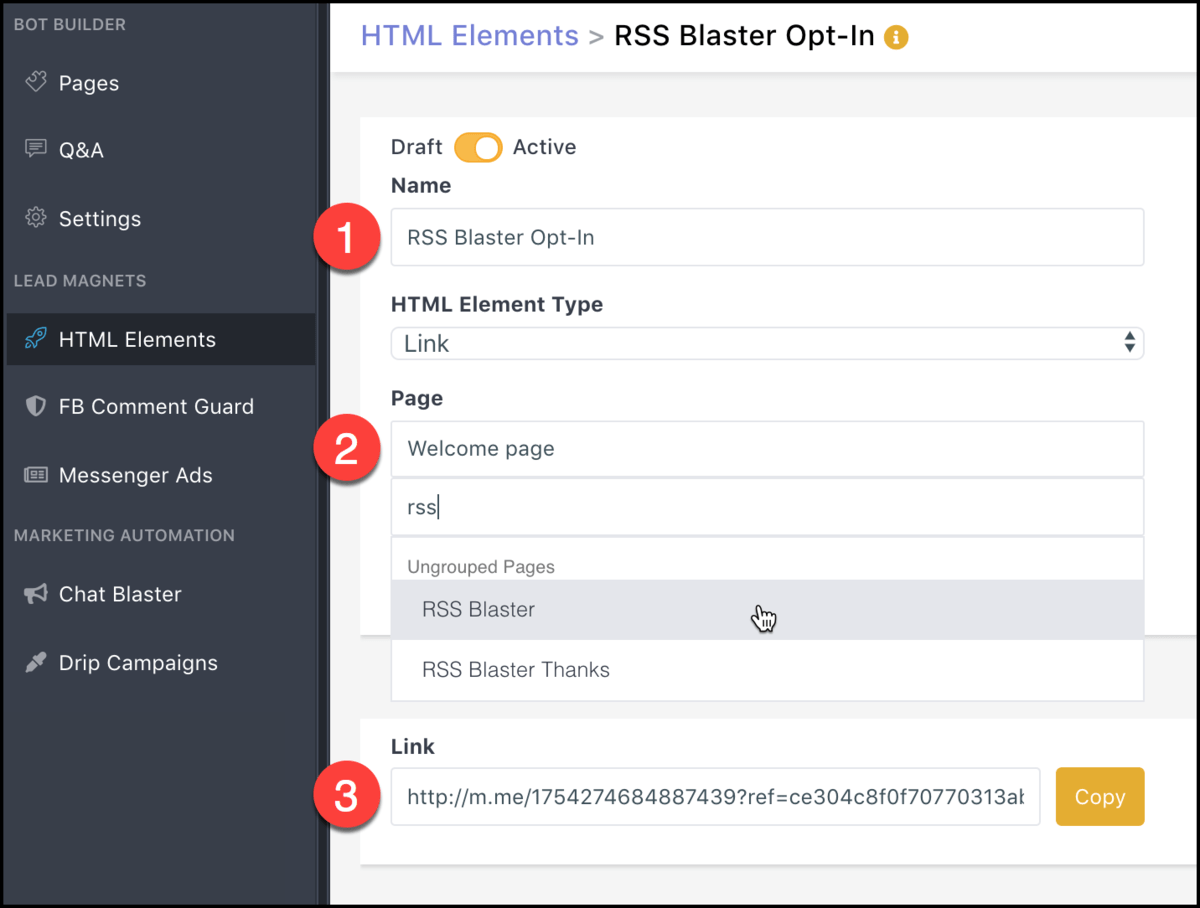Viewport: 1200px width, 908px height.
Task: Go to Drip Campaigns
Action: (x=138, y=662)
